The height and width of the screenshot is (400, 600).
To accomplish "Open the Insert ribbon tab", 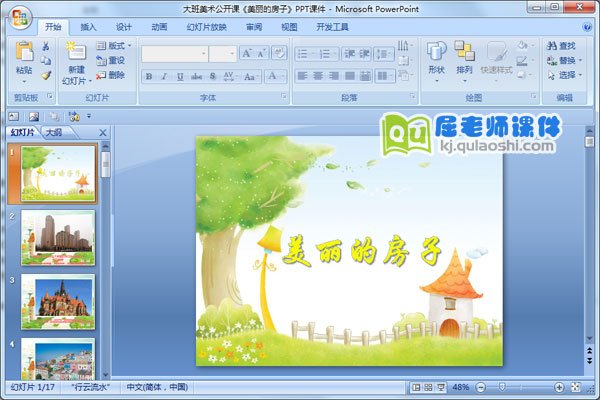I will [88, 27].
